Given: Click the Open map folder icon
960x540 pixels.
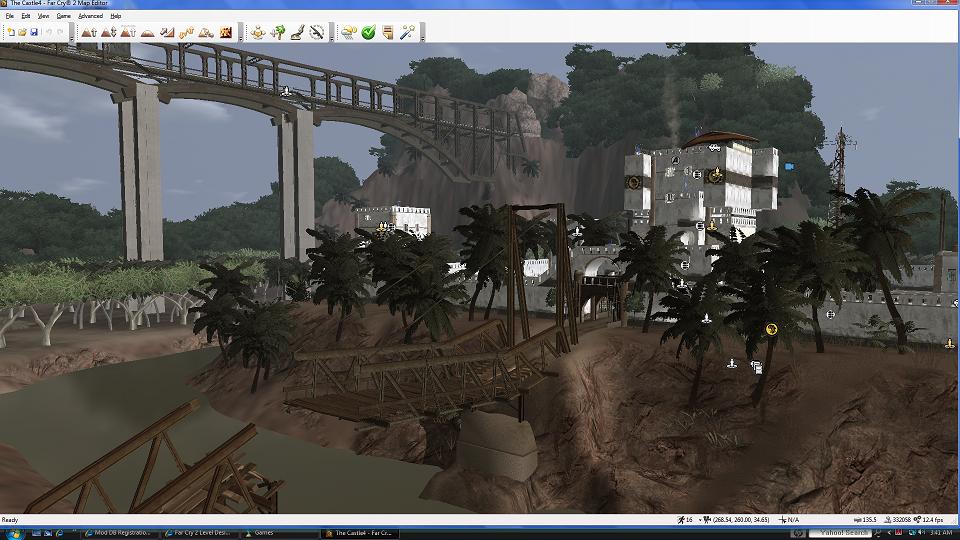Looking at the screenshot, I should pyautogui.click(x=22, y=32).
